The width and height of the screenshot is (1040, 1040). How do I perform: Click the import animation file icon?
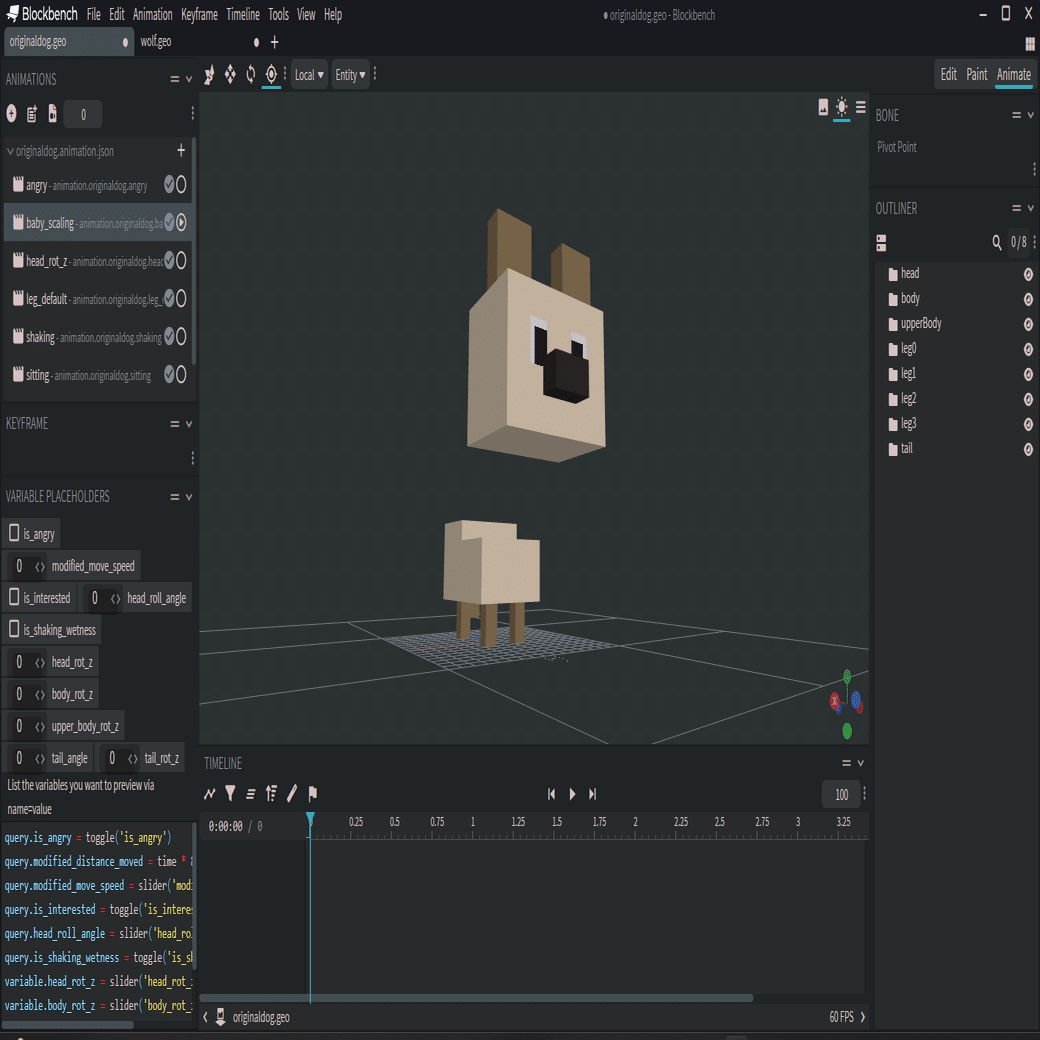(32, 114)
